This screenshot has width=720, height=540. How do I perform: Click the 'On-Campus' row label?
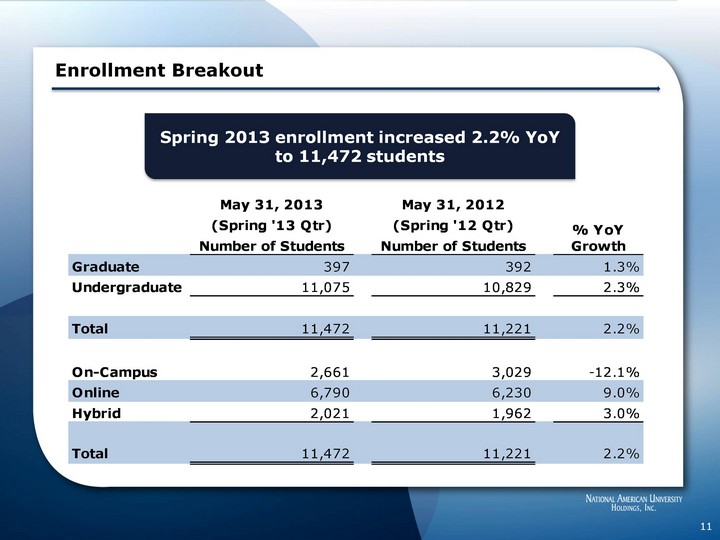pos(114,372)
